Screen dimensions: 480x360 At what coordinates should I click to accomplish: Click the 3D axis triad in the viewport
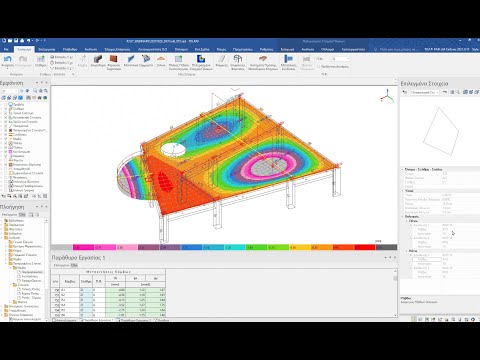click(x=387, y=96)
